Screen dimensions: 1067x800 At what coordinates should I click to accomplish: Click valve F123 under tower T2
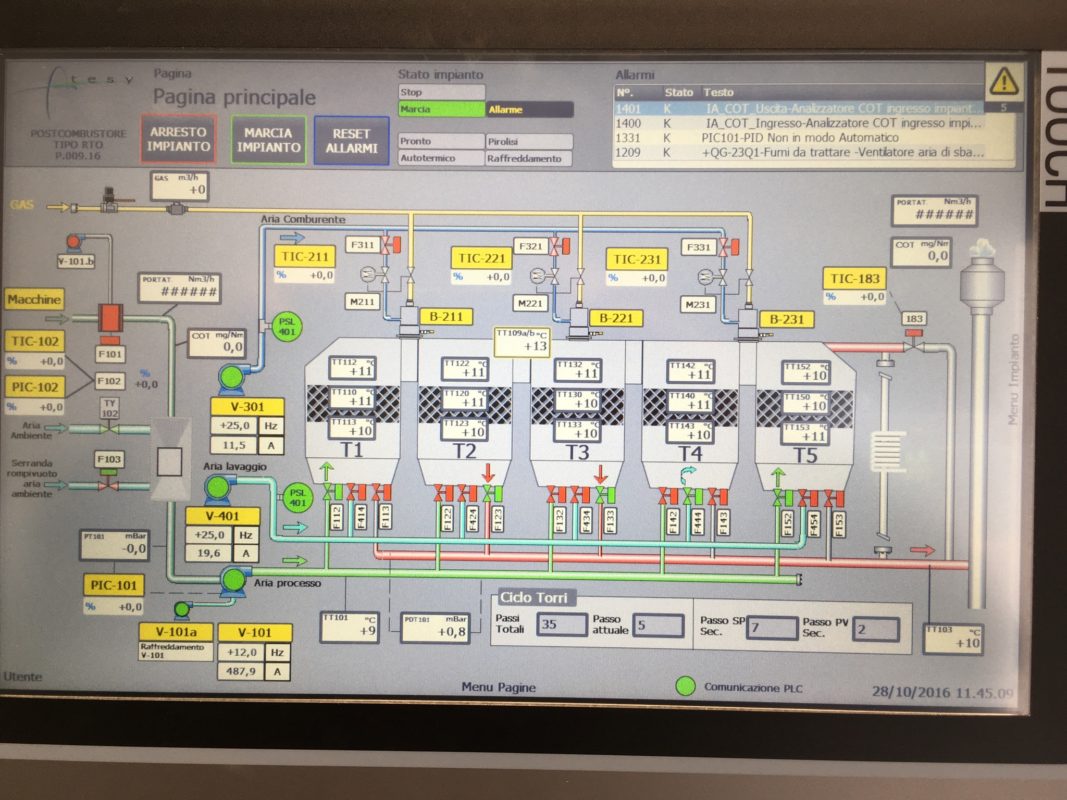click(491, 494)
